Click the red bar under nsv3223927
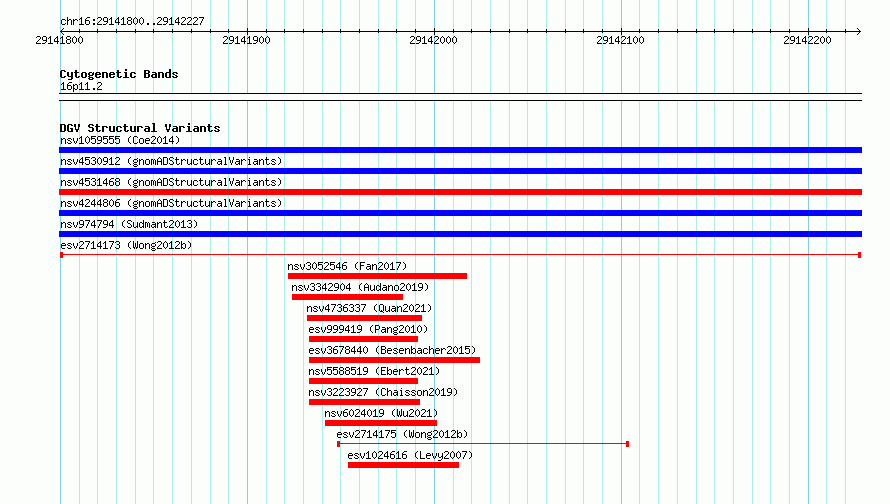 coord(364,402)
